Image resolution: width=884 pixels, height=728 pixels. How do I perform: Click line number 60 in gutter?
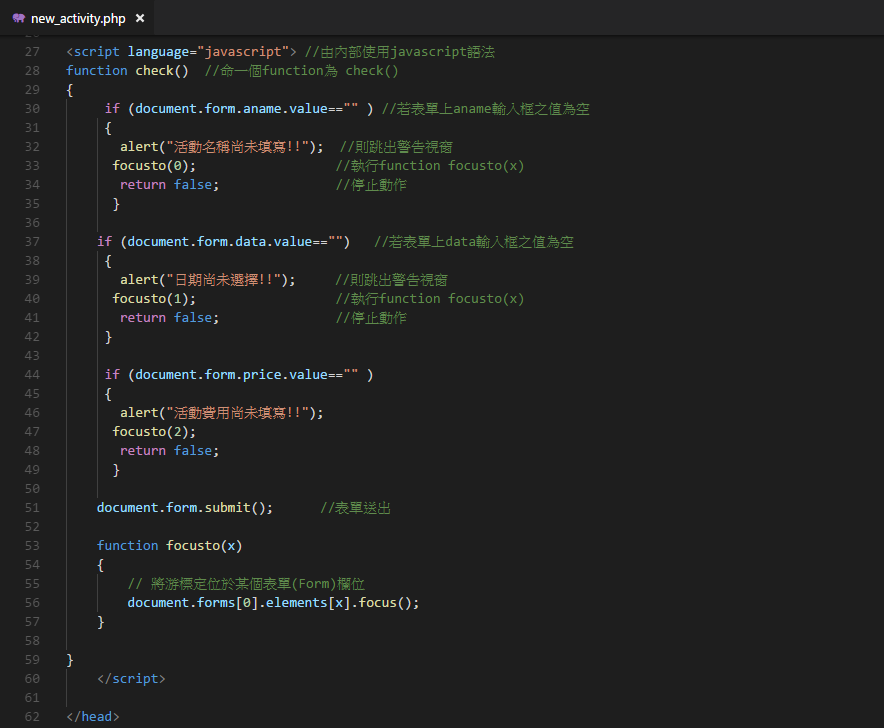pos(32,679)
